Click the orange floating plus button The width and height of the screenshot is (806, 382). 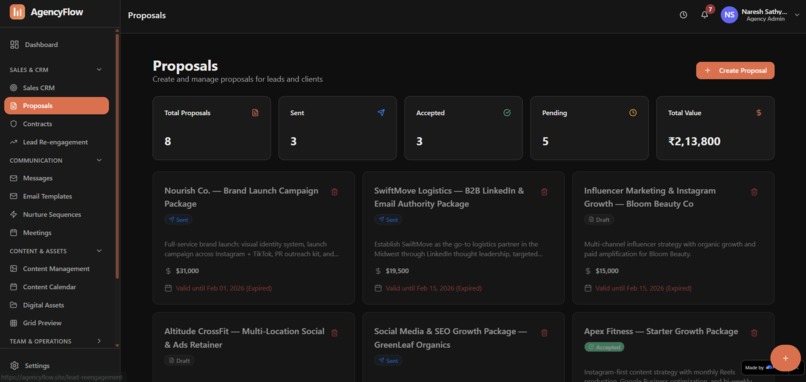[785, 358]
